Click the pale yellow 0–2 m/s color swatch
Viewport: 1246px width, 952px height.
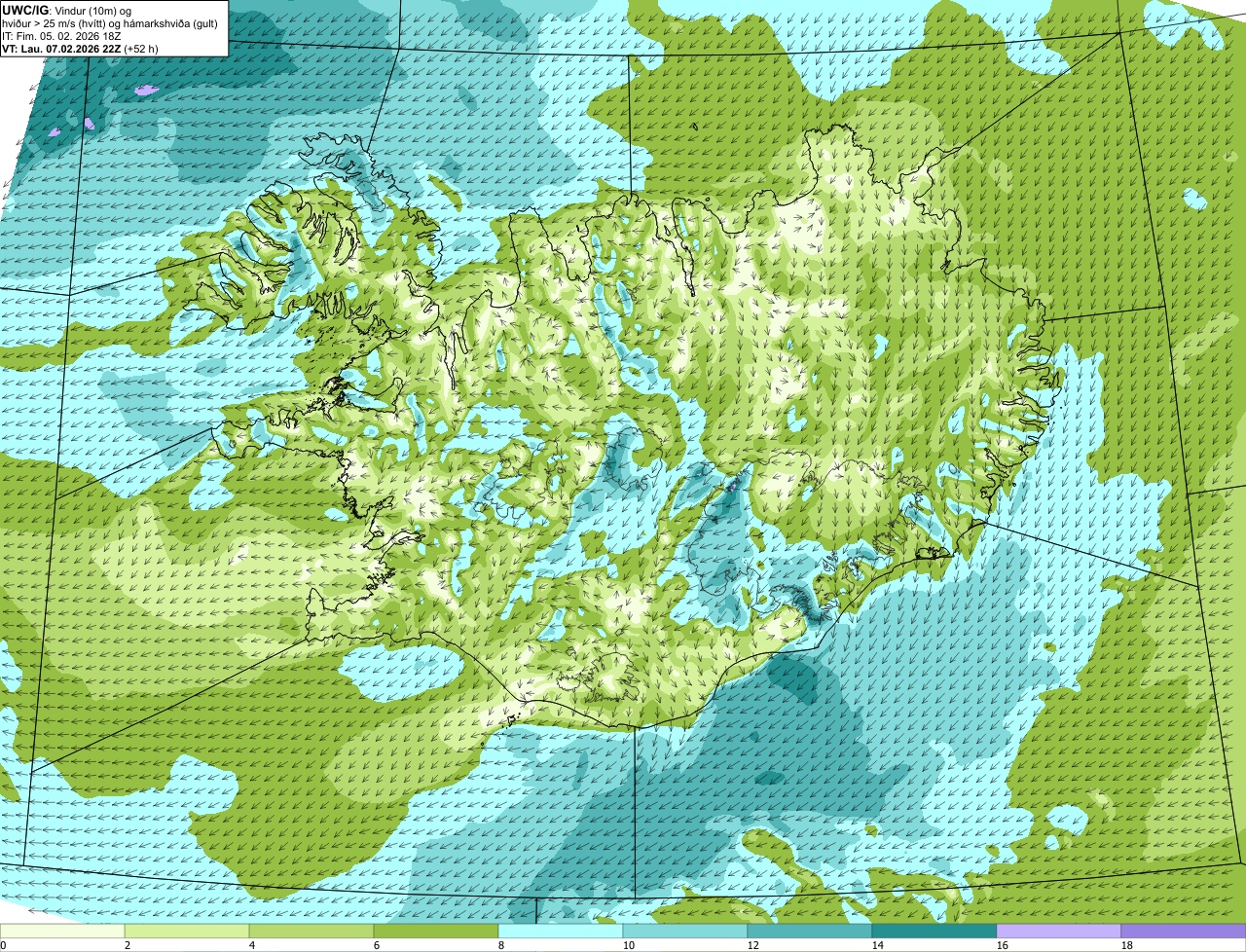tap(62, 931)
